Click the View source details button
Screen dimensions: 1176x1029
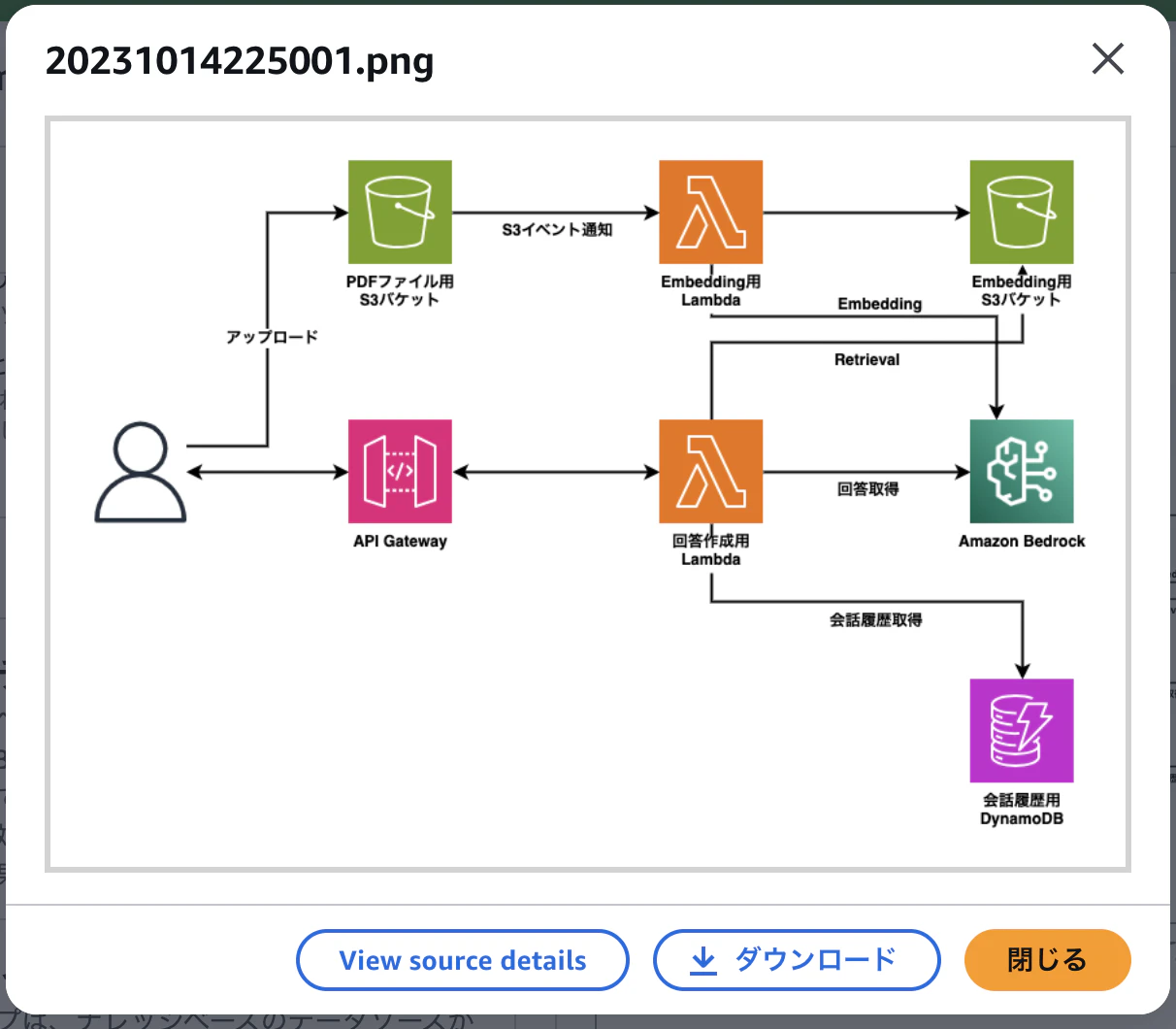(463, 960)
